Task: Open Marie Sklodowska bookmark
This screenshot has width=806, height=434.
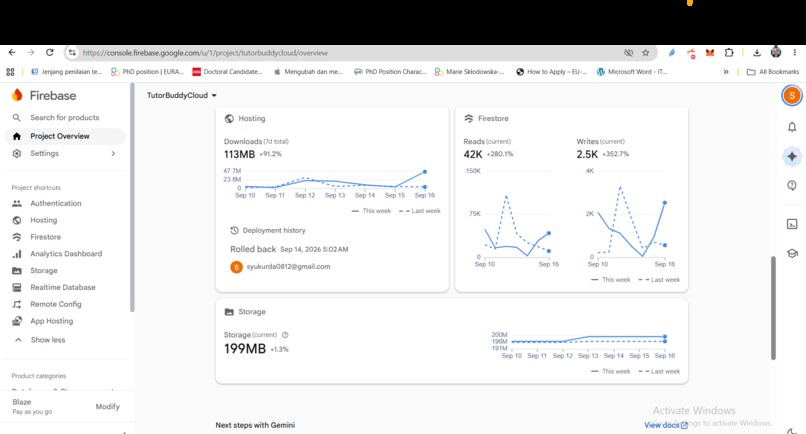Action: pos(470,72)
